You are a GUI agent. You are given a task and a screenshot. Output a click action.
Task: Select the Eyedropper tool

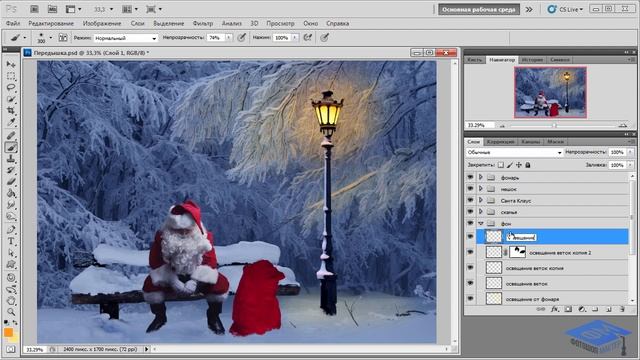[11, 122]
